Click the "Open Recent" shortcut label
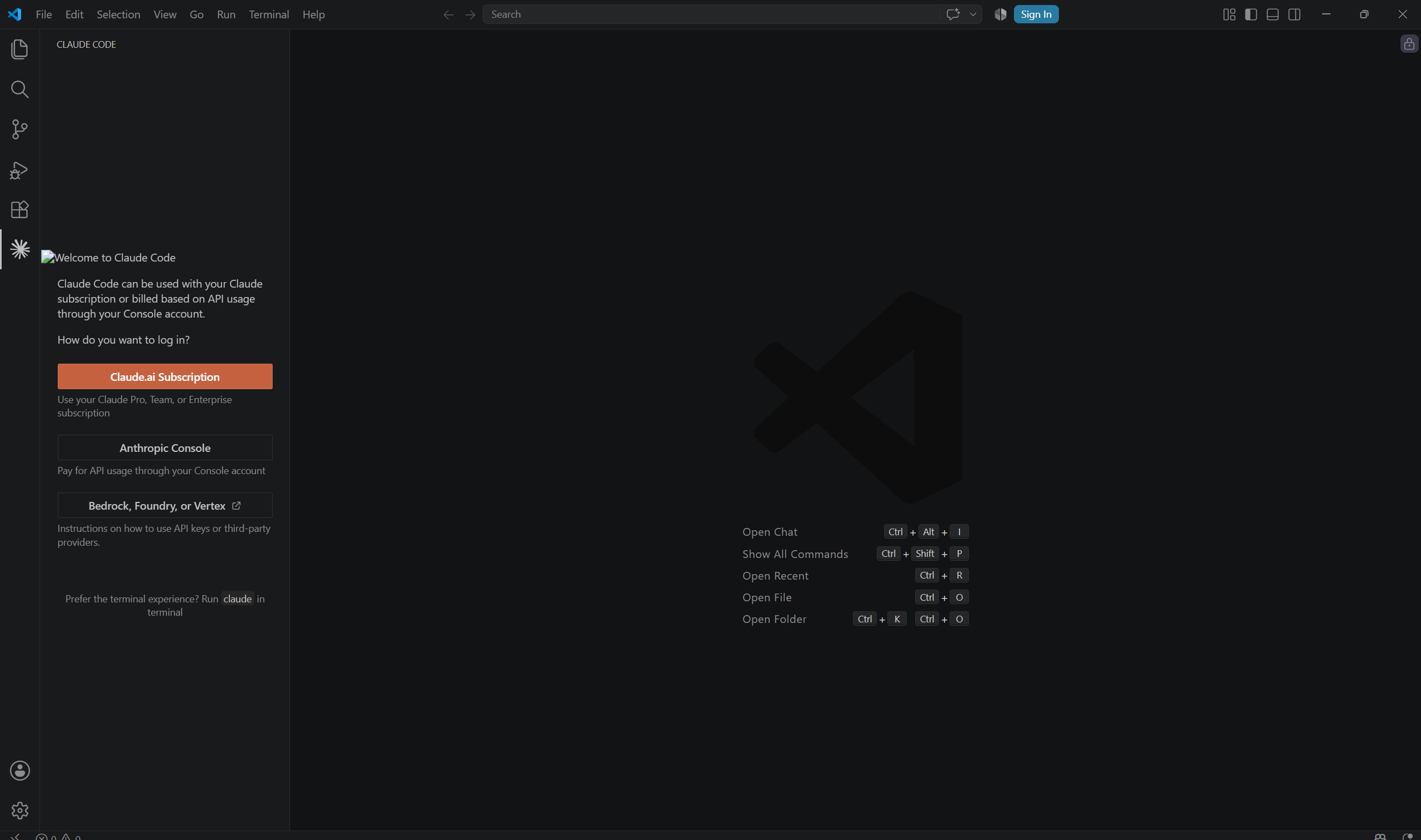 (776, 576)
